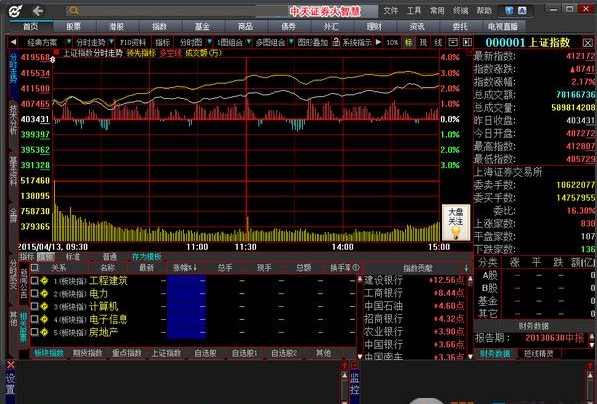Click the 线 toolbar button
The image size is (597, 404).
pyautogui.click(x=438, y=42)
